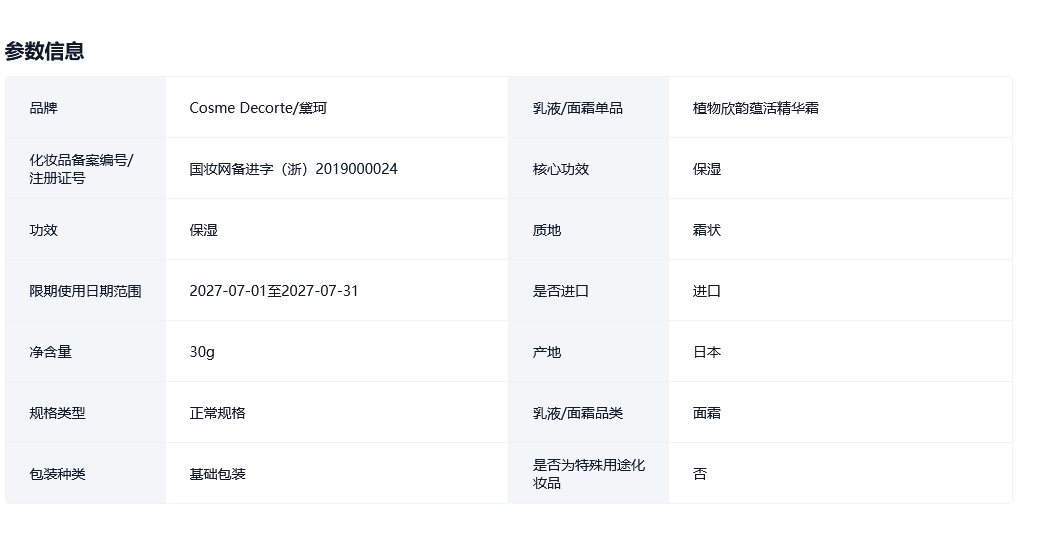Click the 参数信息 section heading
Image resolution: width=1037 pixels, height=533 pixels.
(x=44, y=51)
